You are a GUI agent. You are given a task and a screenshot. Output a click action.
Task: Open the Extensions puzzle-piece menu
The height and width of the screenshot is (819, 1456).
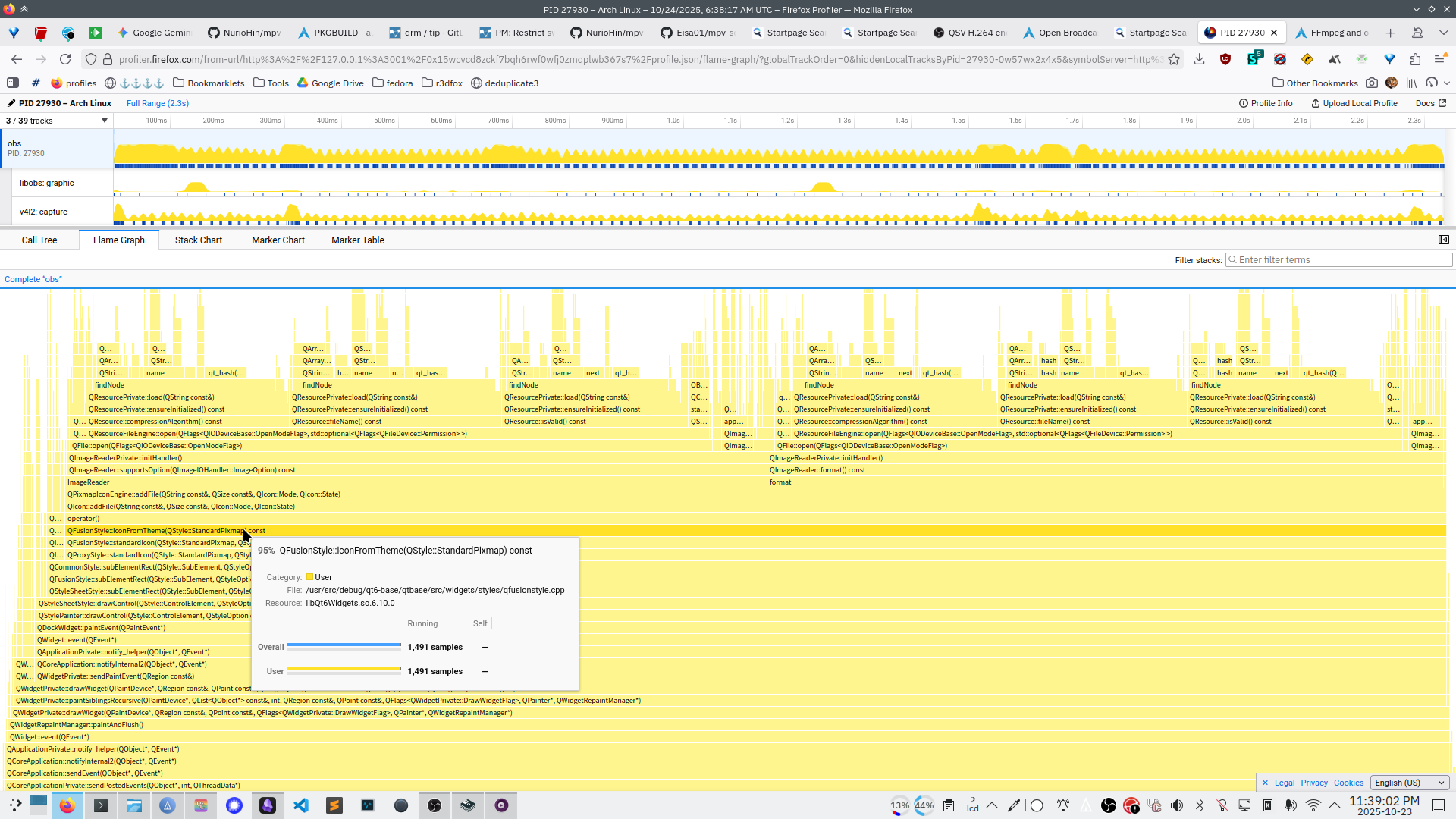pos(1415,59)
